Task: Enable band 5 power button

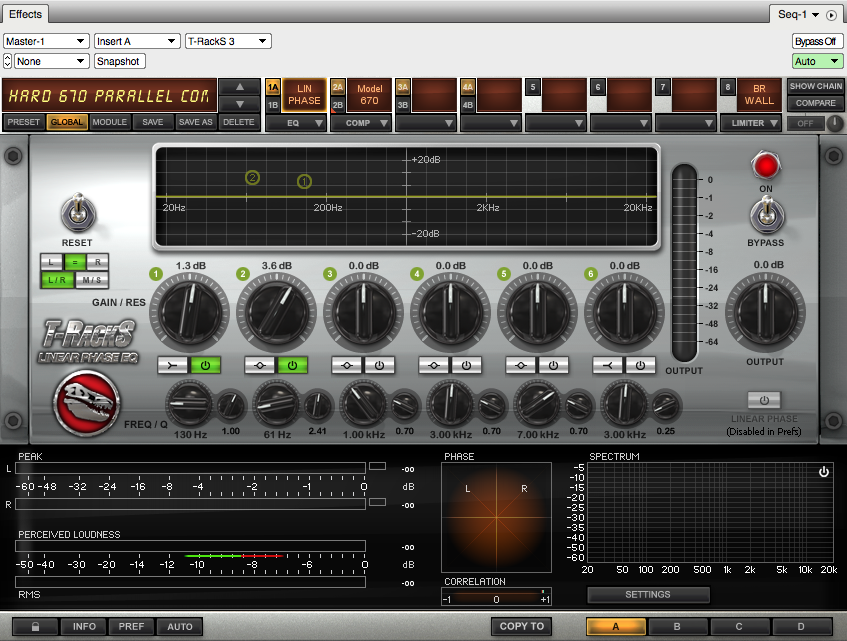Action: [553, 366]
